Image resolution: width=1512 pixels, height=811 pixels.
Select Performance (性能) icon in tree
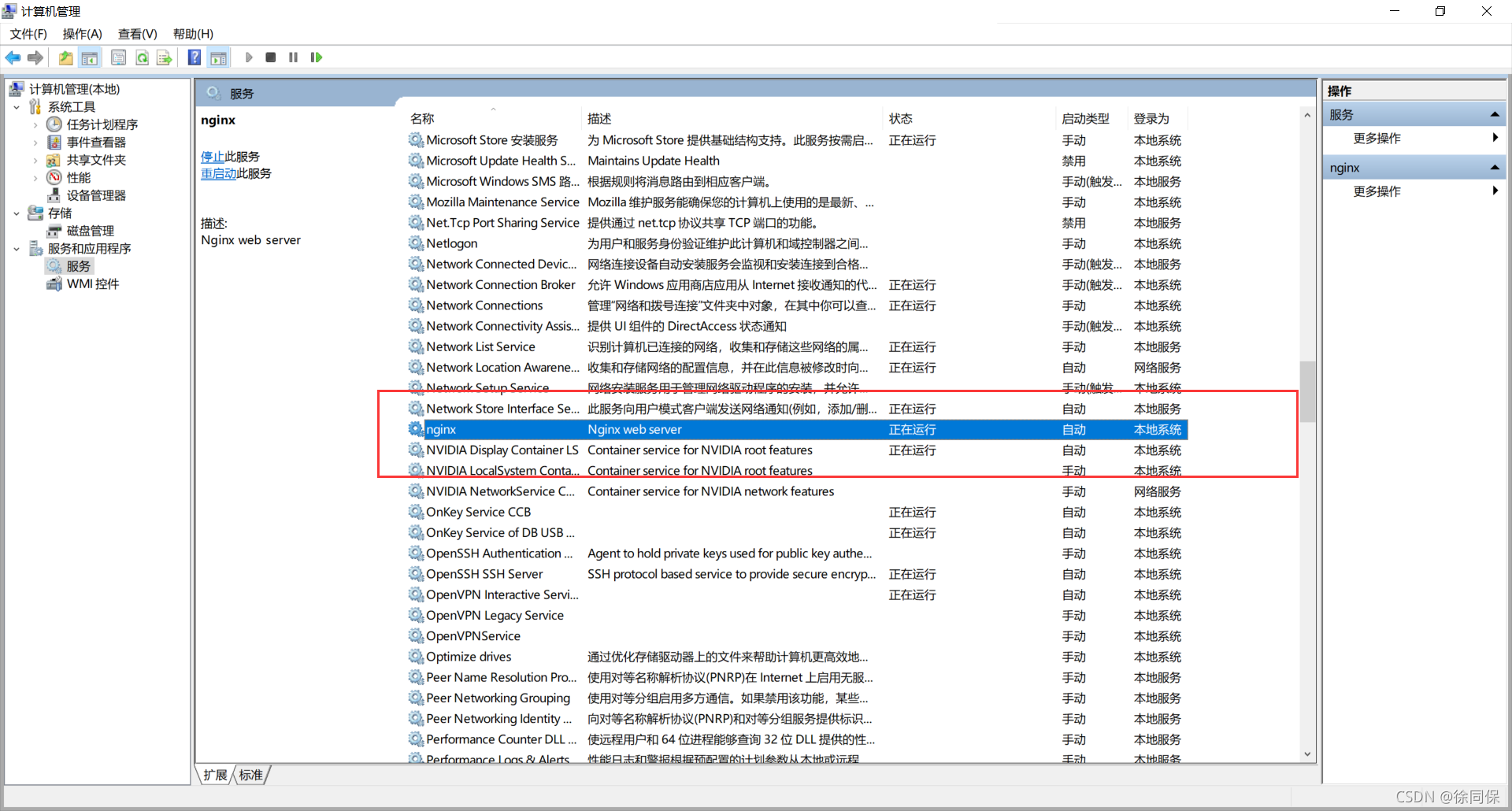(x=54, y=178)
